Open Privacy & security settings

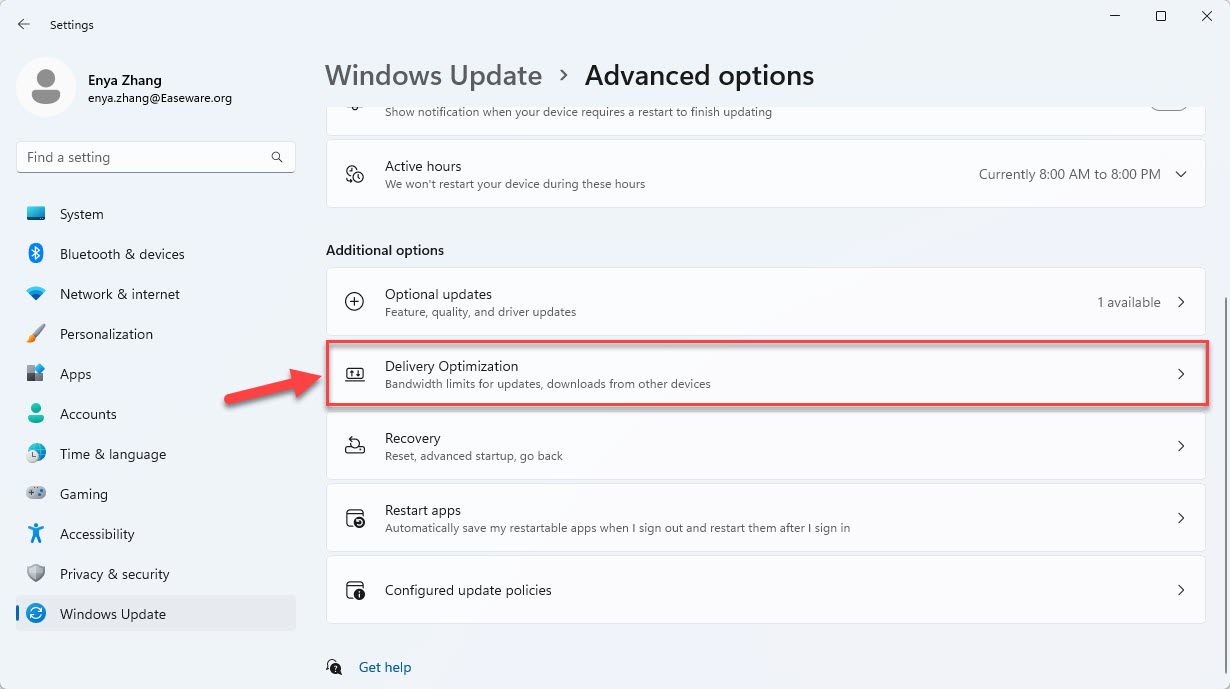[x=156, y=574]
